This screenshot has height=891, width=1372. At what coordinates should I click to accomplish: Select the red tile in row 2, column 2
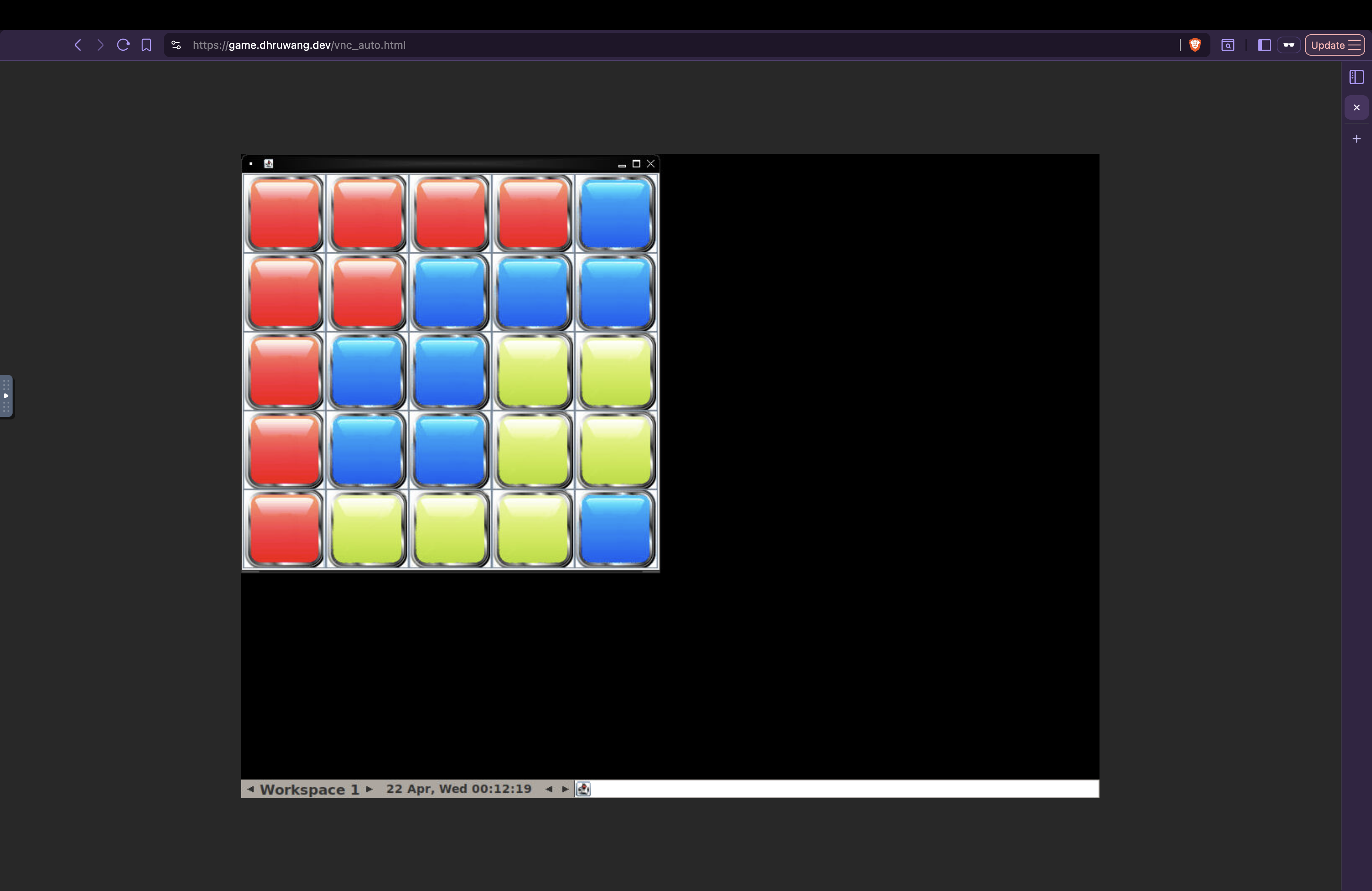click(368, 293)
